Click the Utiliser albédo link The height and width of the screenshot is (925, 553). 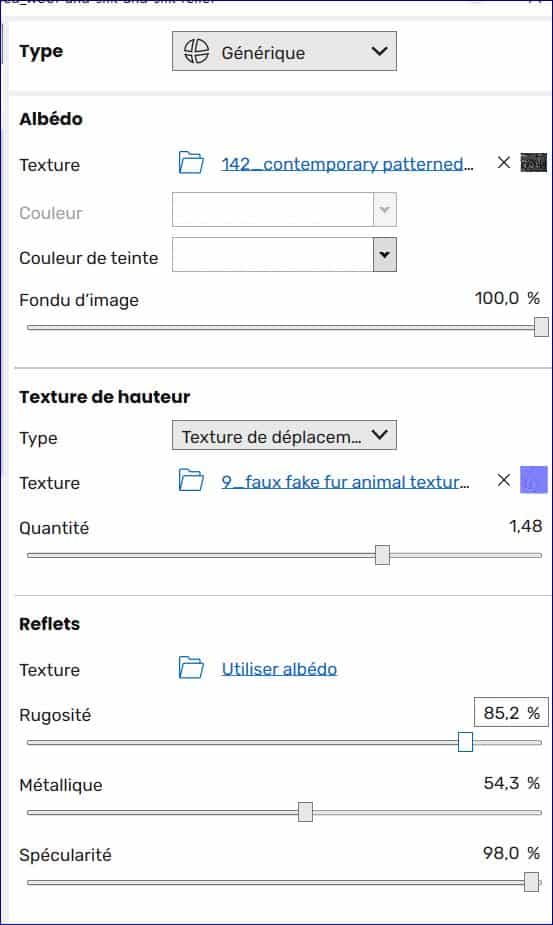point(279,668)
